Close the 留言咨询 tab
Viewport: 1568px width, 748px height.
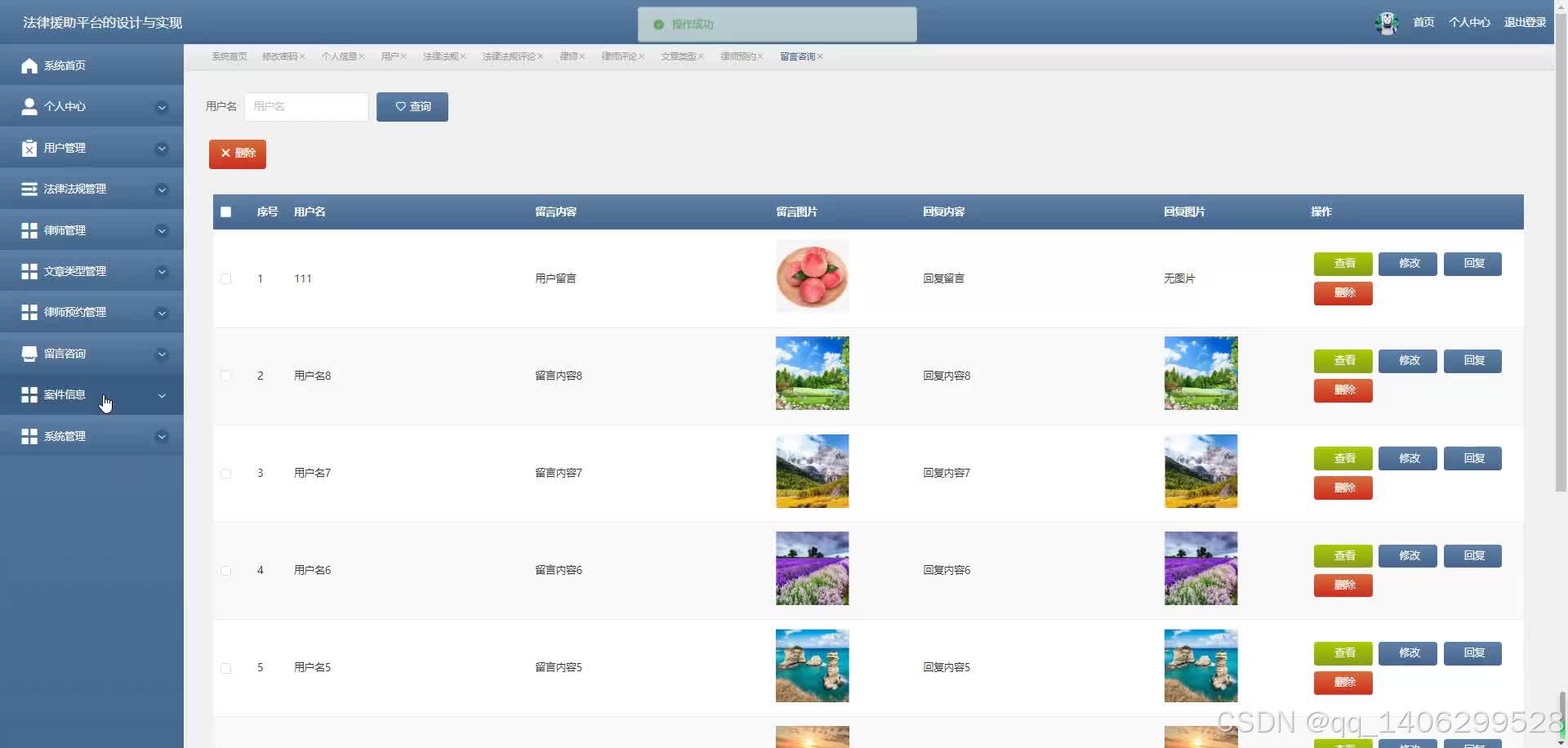820,56
